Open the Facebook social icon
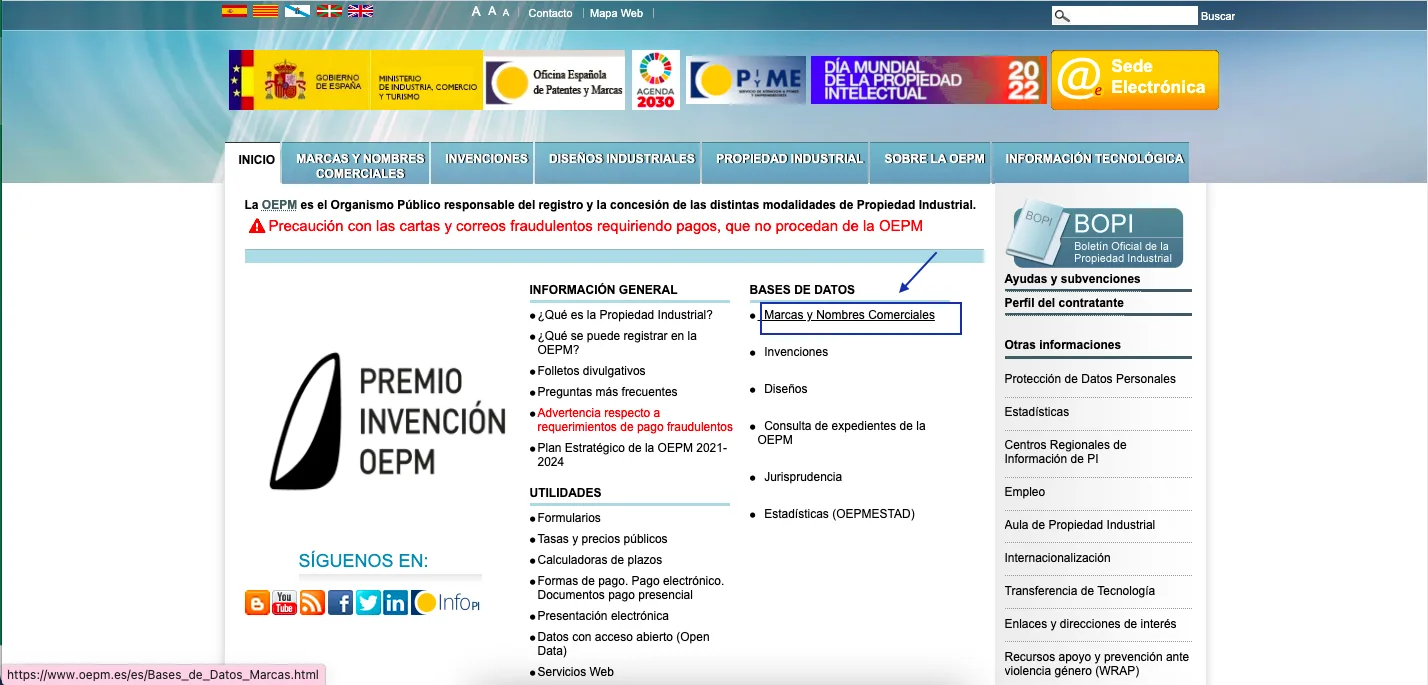Image resolution: width=1428 pixels, height=685 pixels. point(340,603)
